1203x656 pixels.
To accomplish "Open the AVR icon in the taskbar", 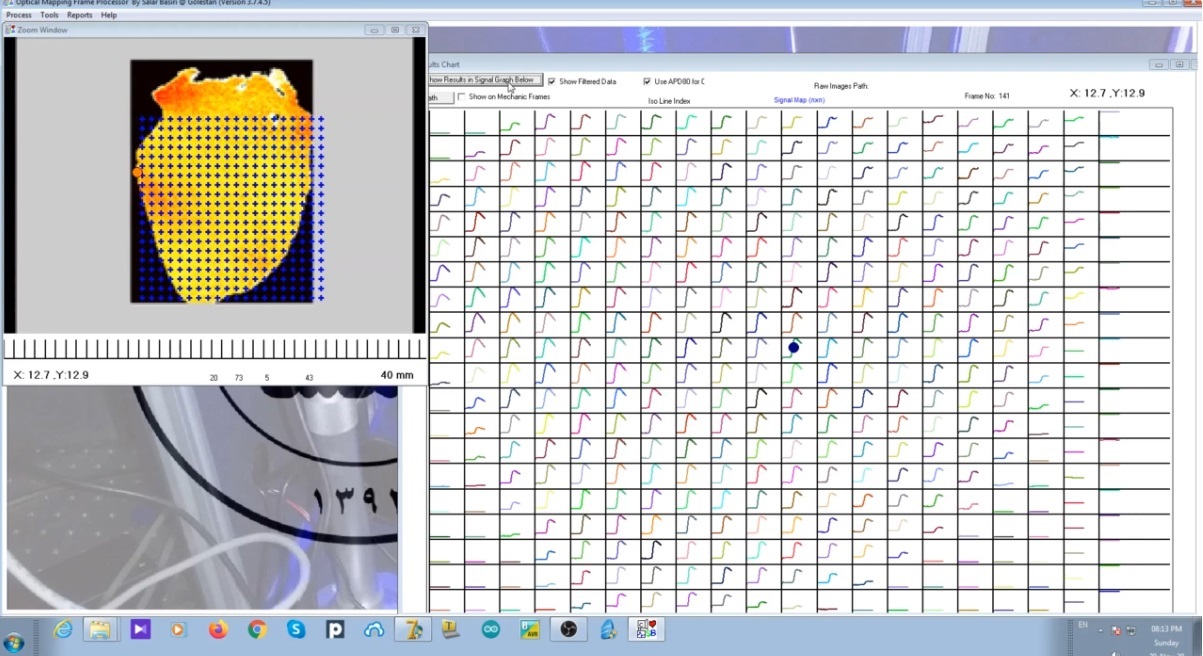I will point(530,629).
